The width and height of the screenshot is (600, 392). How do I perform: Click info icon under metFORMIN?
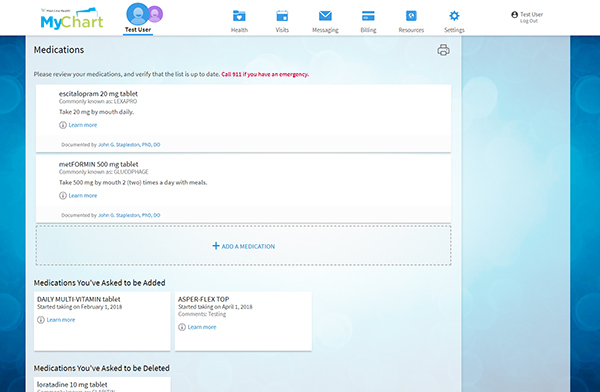[x=63, y=196]
